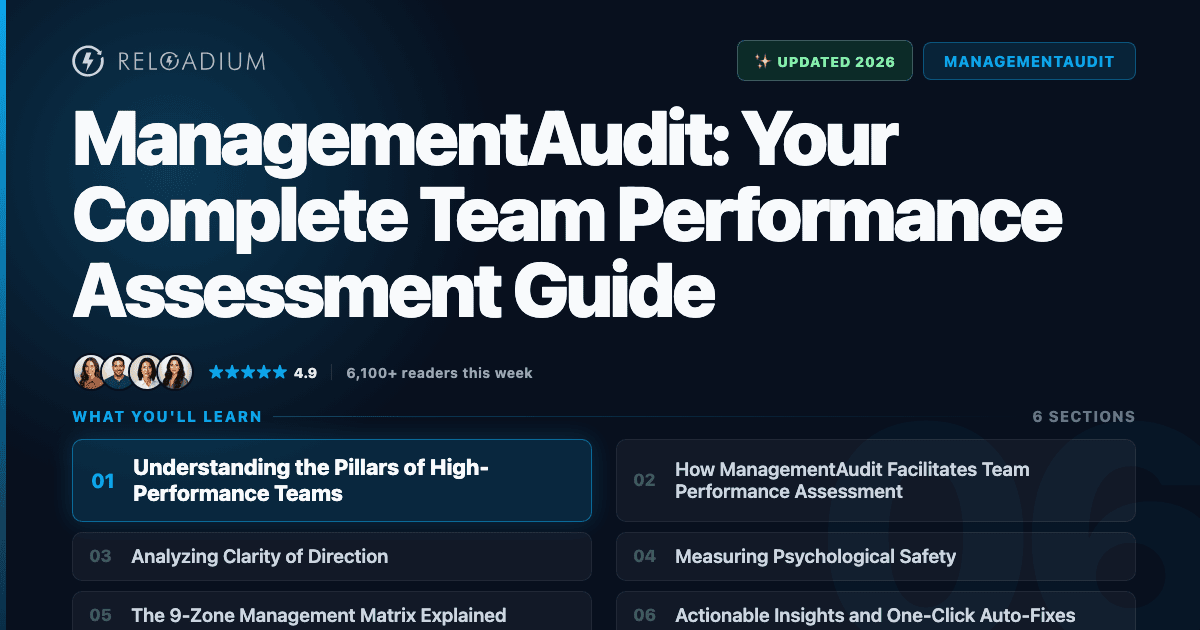Click the fourth reader avatar
Image resolution: width=1200 pixels, height=630 pixels.
tap(174, 372)
